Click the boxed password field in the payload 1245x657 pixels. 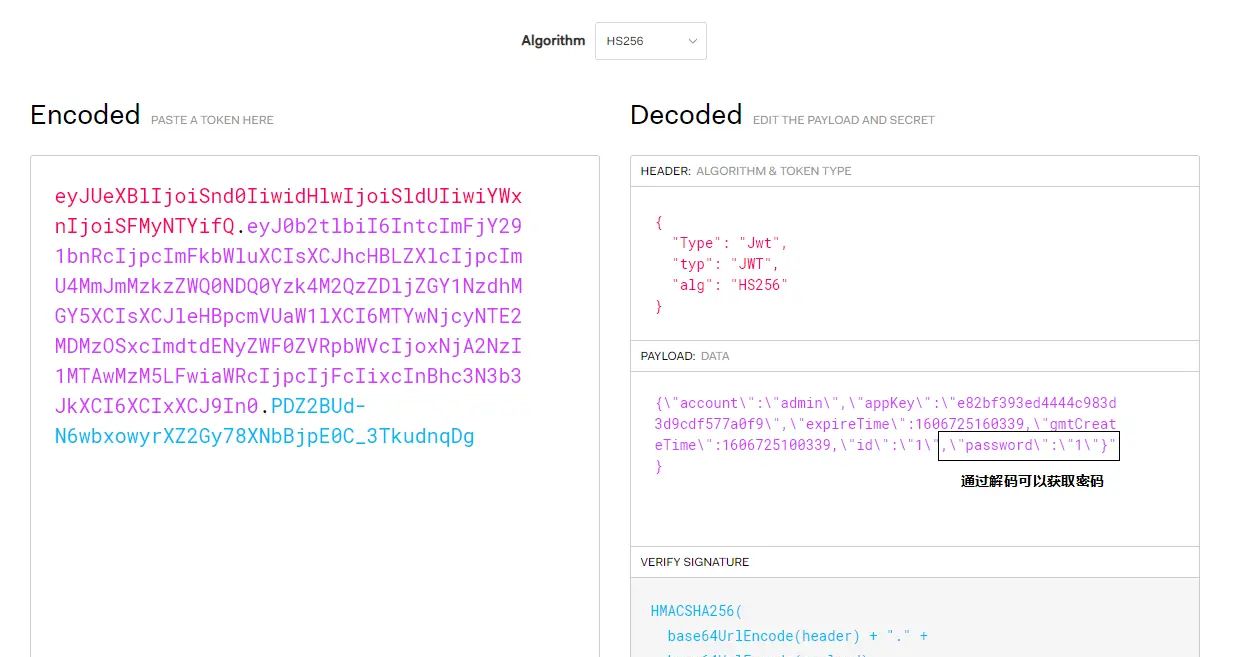point(1029,445)
